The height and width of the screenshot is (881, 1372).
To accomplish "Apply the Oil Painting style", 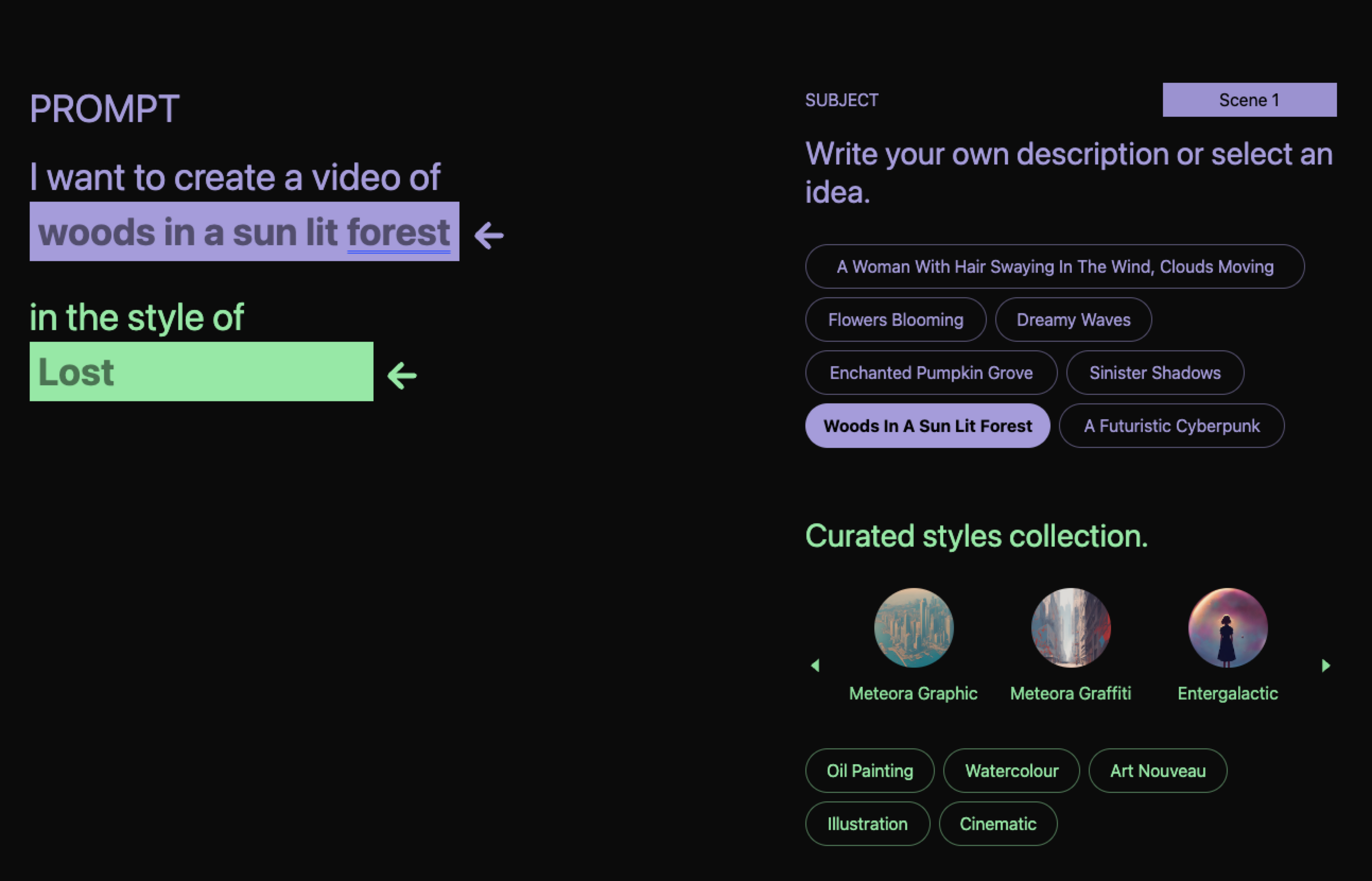I will pyautogui.click(x=869, y=771).
